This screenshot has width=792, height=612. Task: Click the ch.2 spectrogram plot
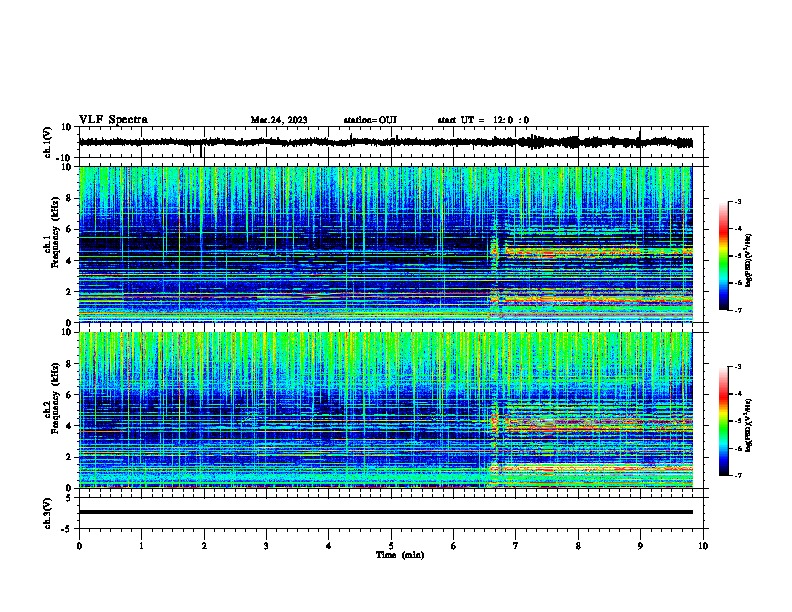tap(385, 410)
